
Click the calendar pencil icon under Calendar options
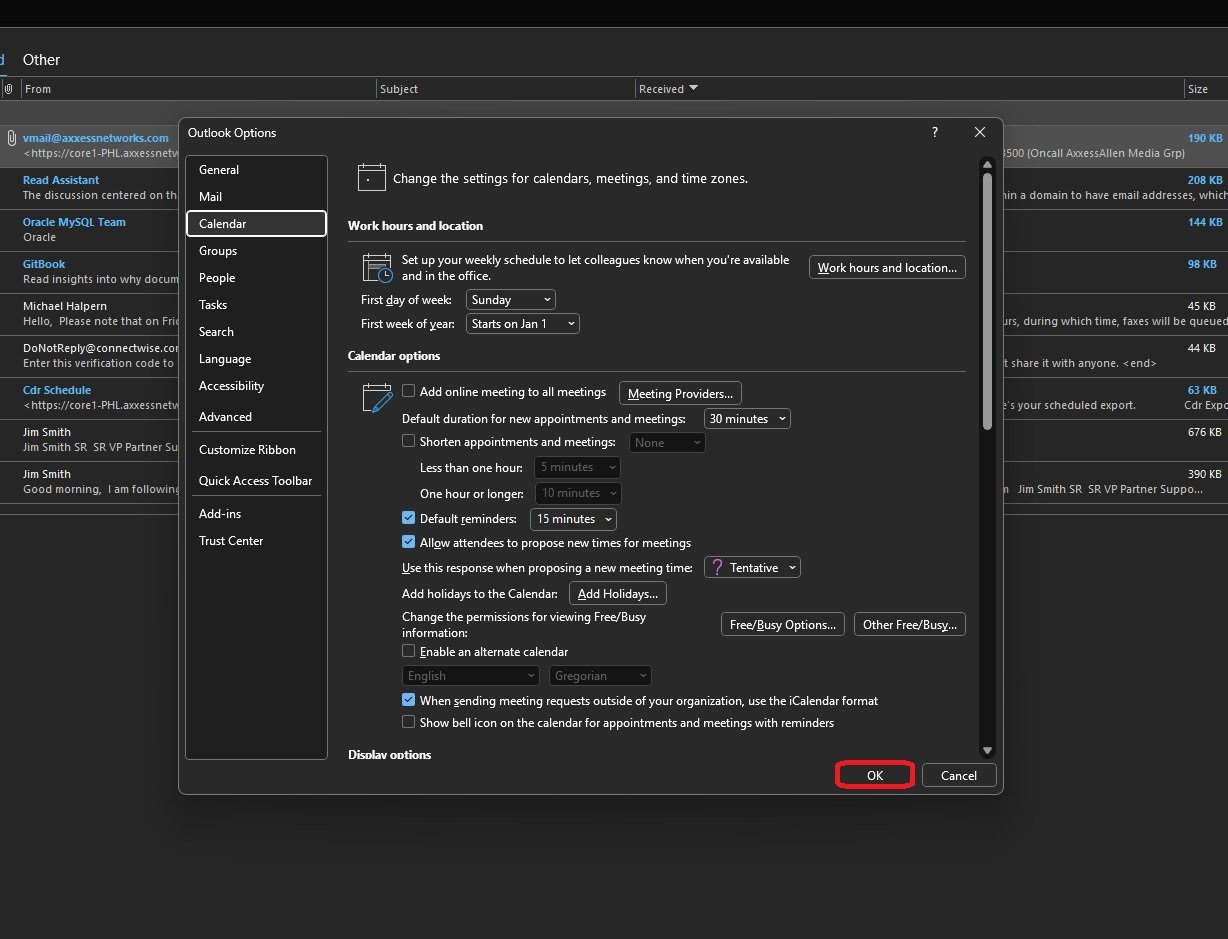[x=377, y=398]
